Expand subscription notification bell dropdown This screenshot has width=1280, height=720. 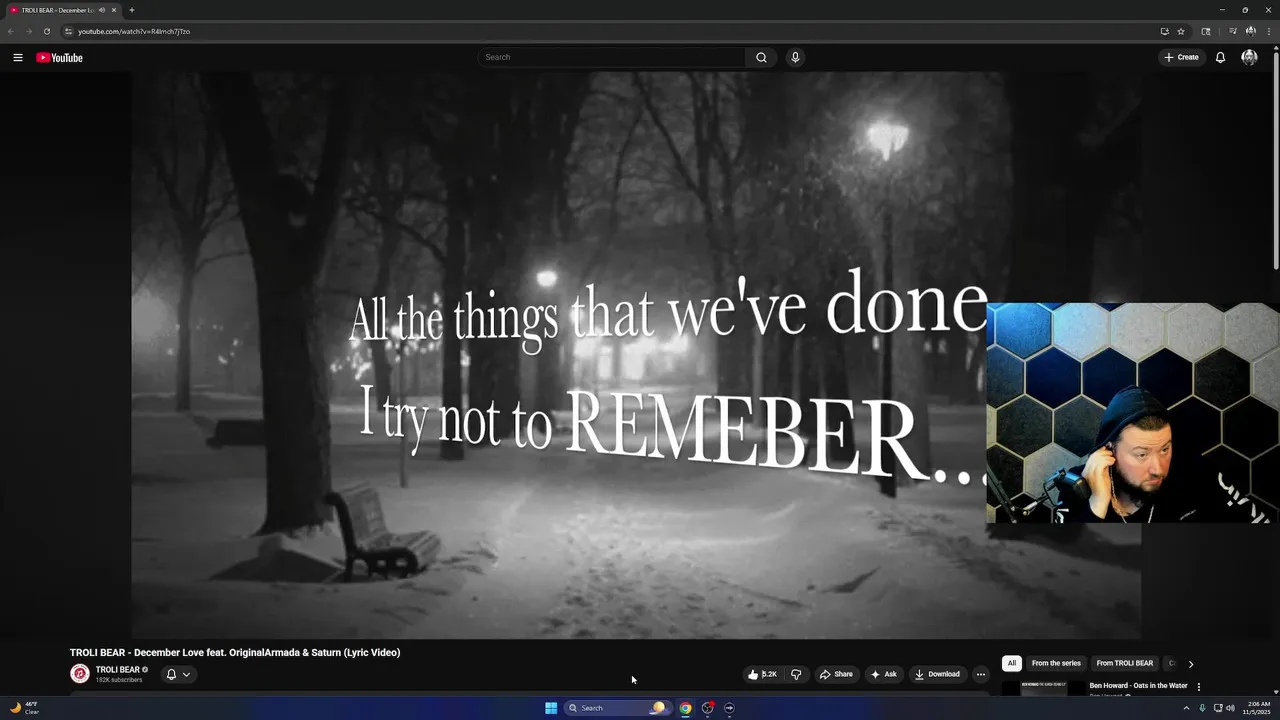click(177, 674)
